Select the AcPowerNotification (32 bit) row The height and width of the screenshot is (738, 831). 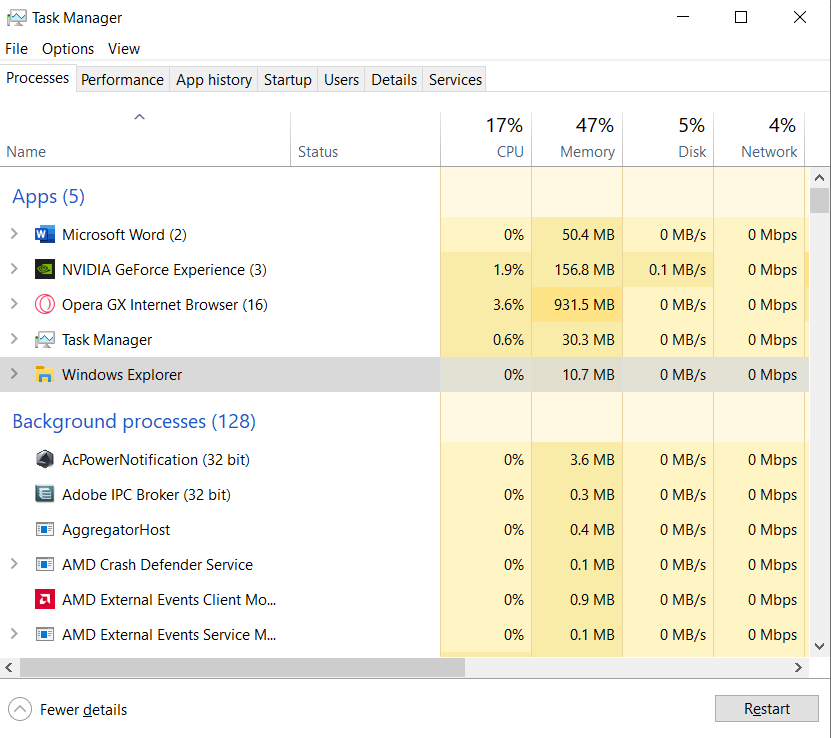(x=404, y=459)
